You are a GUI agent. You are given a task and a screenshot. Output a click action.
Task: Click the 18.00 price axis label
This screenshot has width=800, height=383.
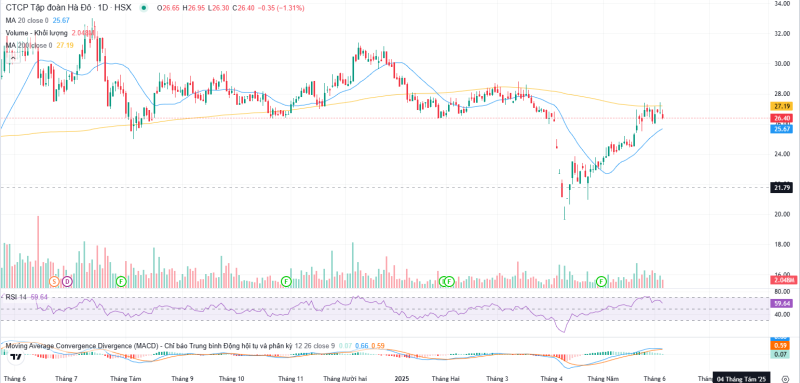[782, 245]
